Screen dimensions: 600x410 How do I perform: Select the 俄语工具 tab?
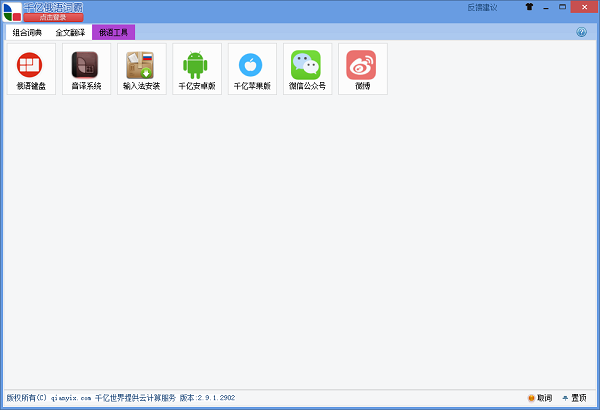click(113, 32)
